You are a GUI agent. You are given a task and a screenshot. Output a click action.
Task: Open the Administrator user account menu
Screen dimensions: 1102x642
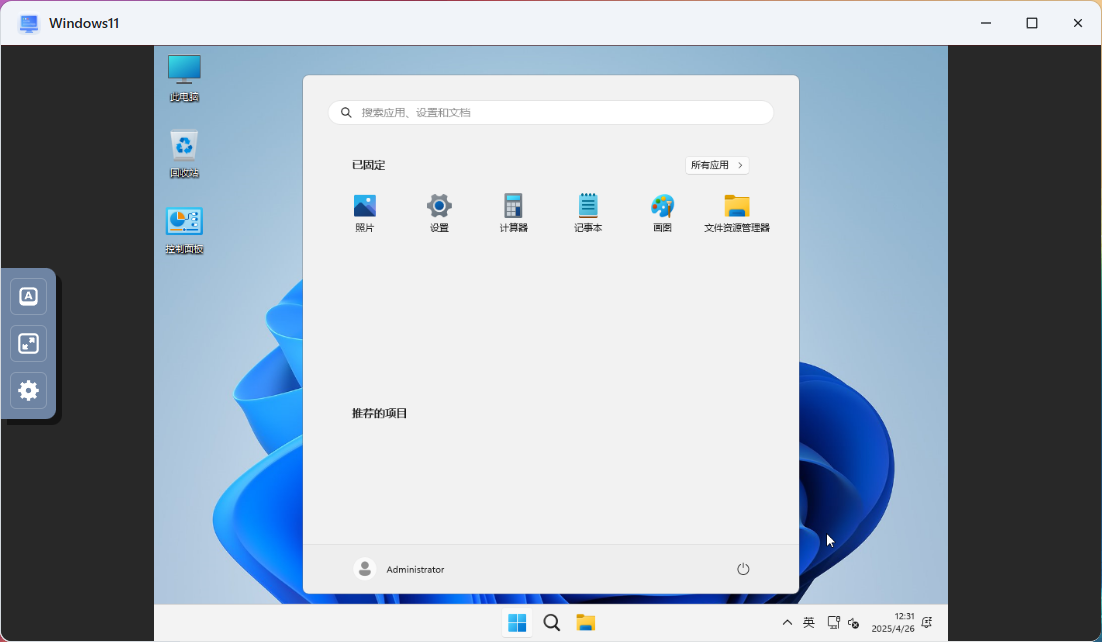[x=399, y=569]
